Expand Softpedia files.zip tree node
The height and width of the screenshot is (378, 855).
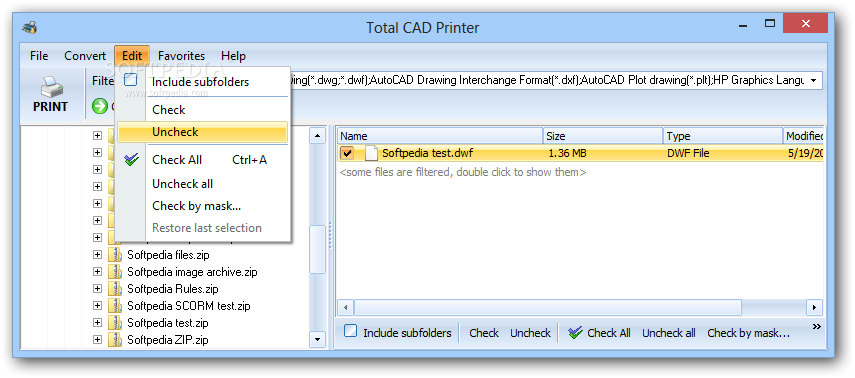[97, 254]
